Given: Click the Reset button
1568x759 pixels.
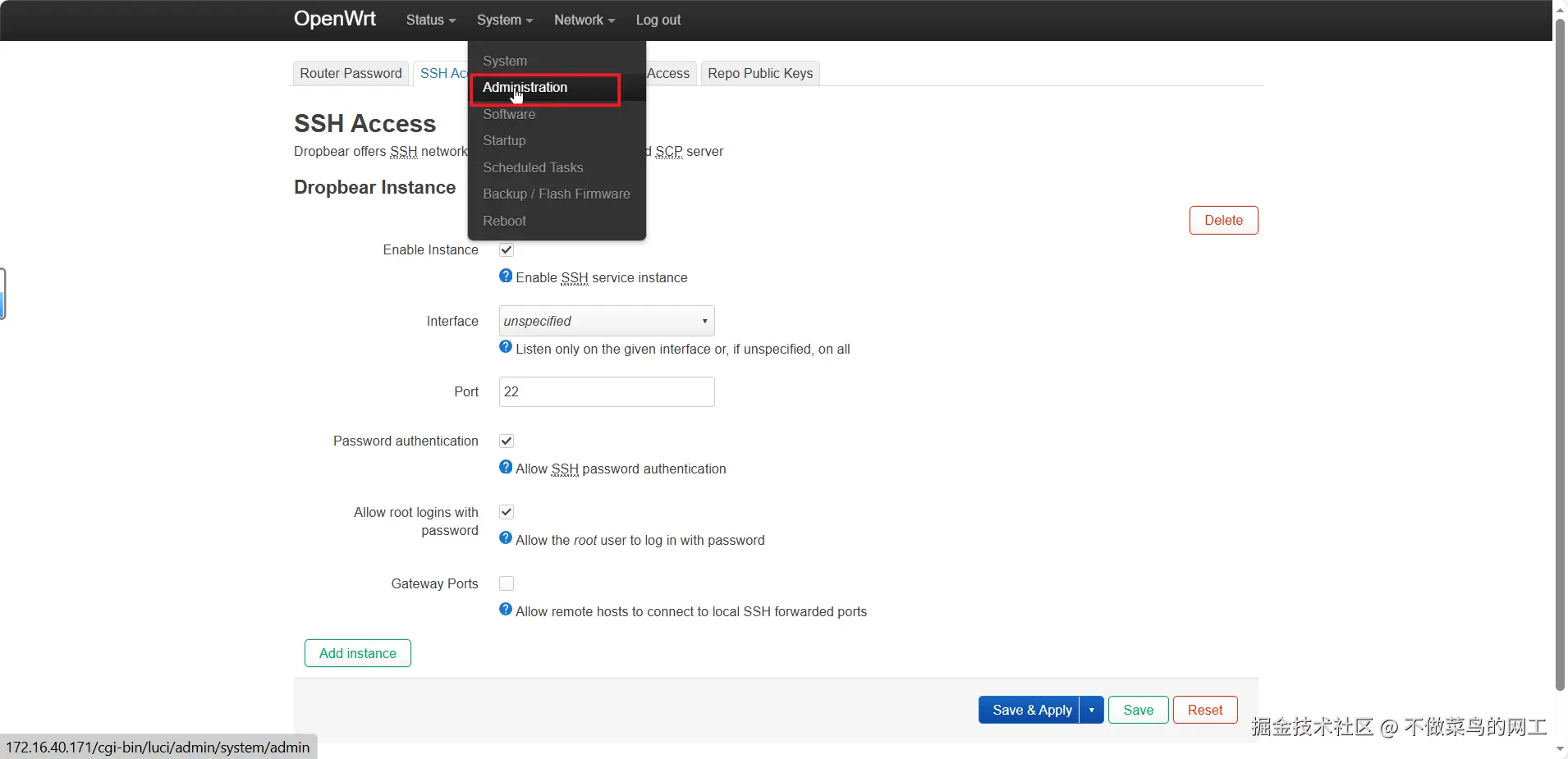Looking at the screenshot, I should [x=1205, y=710].
